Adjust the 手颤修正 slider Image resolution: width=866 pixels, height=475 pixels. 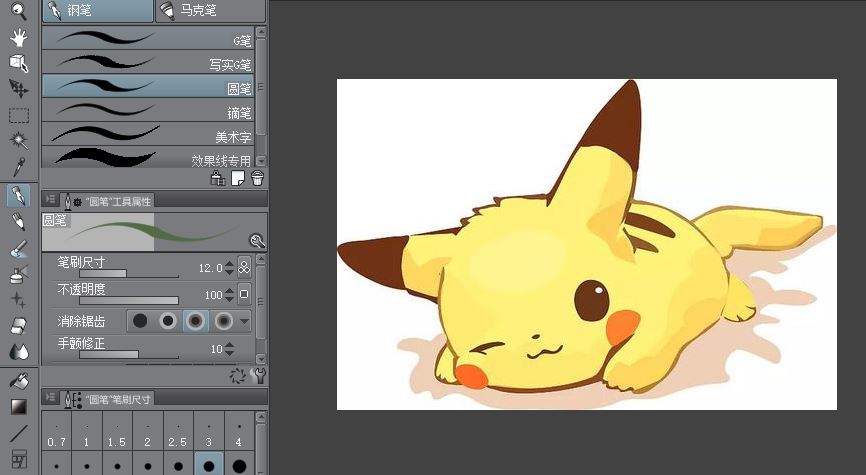(x=129, y=355)
